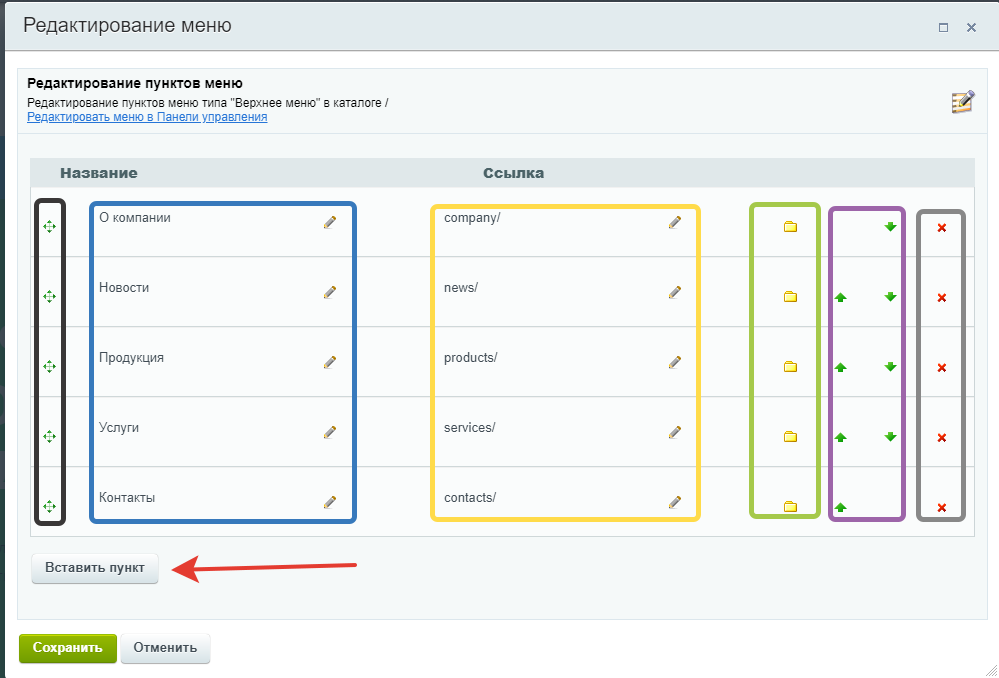The width and height of the screenshot is (999, 678).
Task: Click the drag handle for О компании row
Action: [x=49, y=226]
